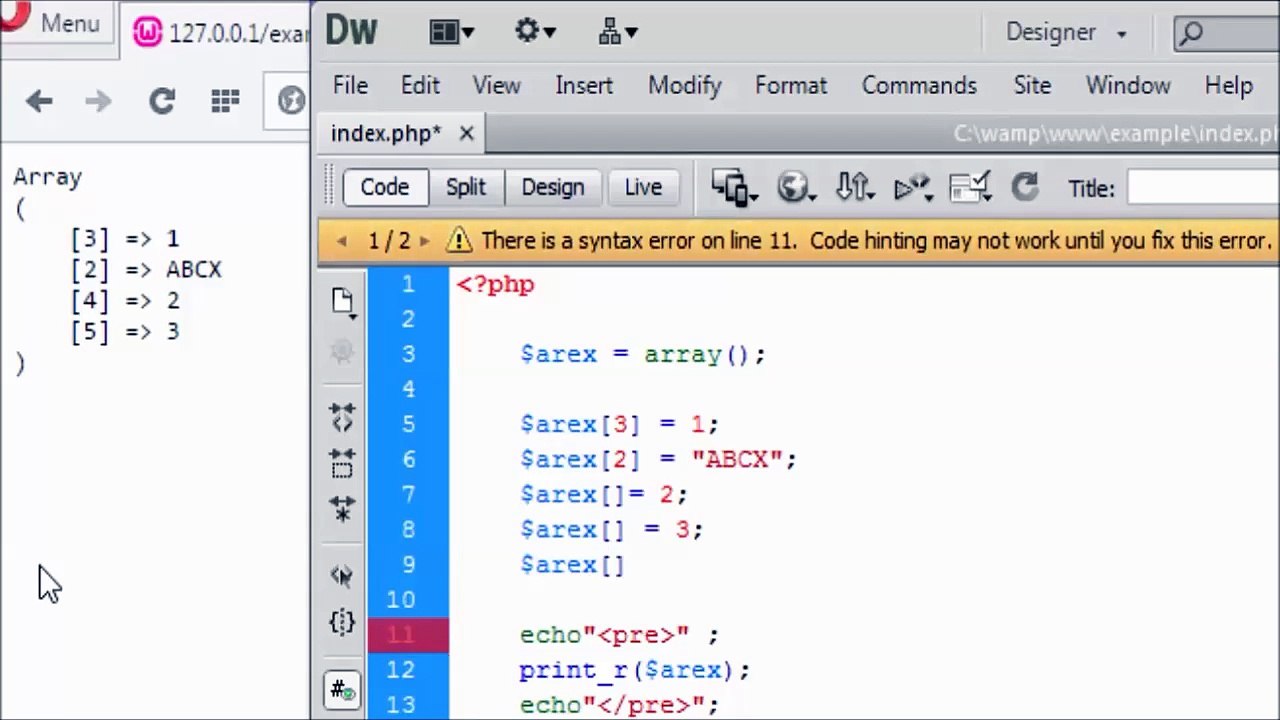Open the Insert menu
Screen dimensions: 1280x720
584,86
